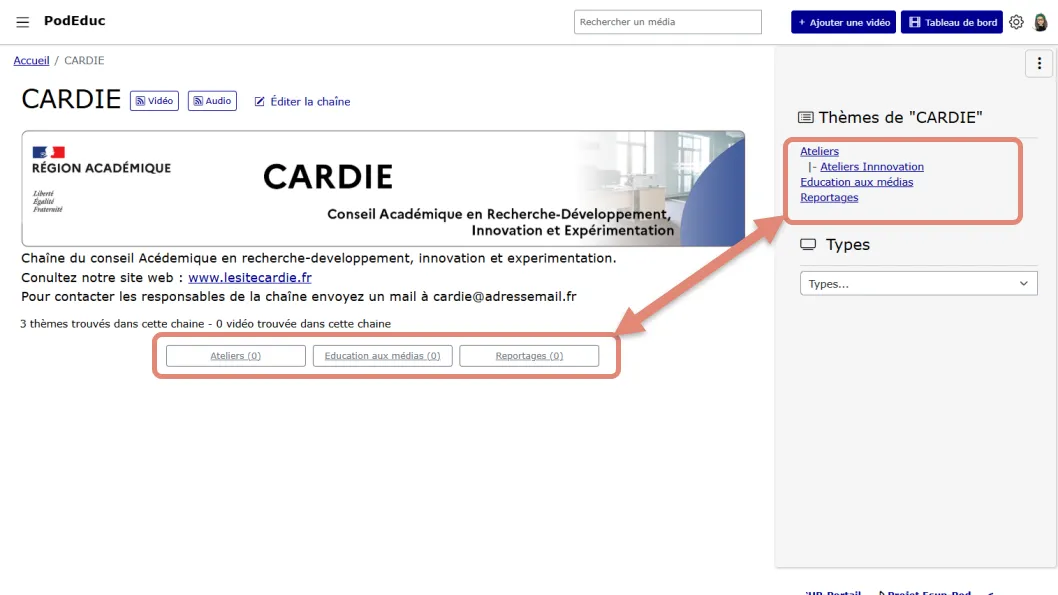Open the hamburger navigation menu
This screenshot has height=595, width=1058.
pyautogui.click(x=22, y=22)
